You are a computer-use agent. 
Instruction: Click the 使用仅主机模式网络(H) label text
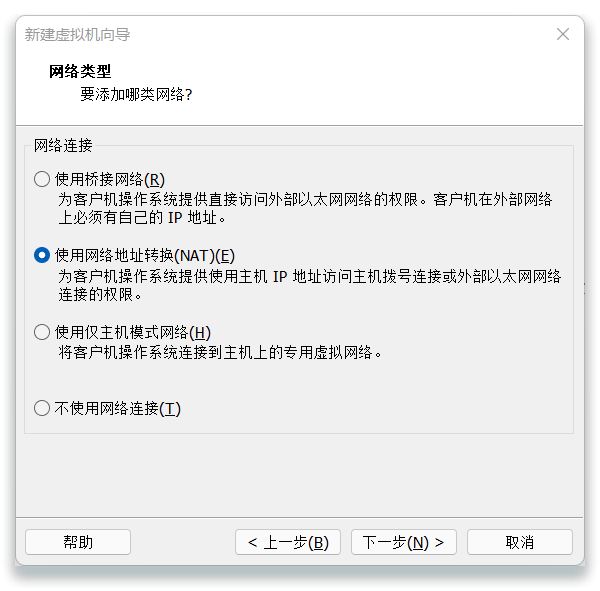[133, 332]
